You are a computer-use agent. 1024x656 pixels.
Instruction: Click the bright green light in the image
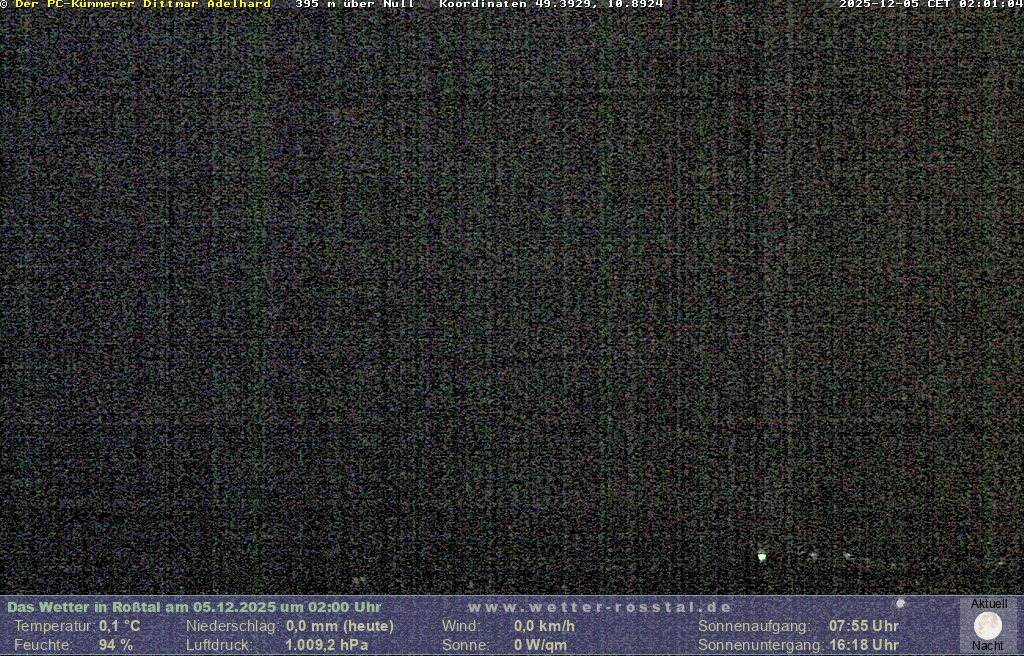pyautogui.click(x=762, y=556)
